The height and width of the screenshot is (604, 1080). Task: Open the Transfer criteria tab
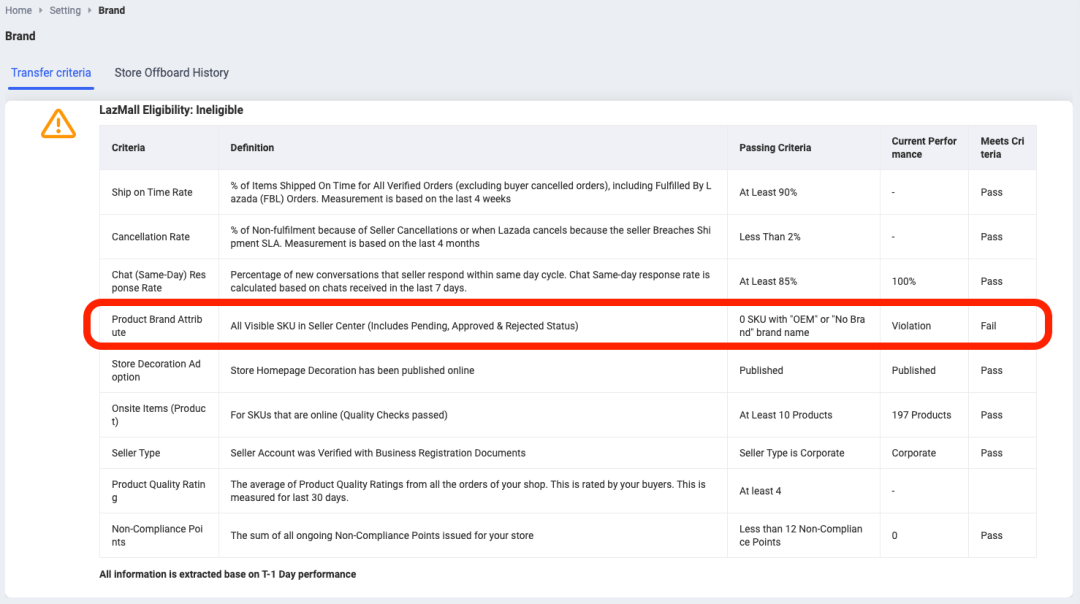pos(51,73)
